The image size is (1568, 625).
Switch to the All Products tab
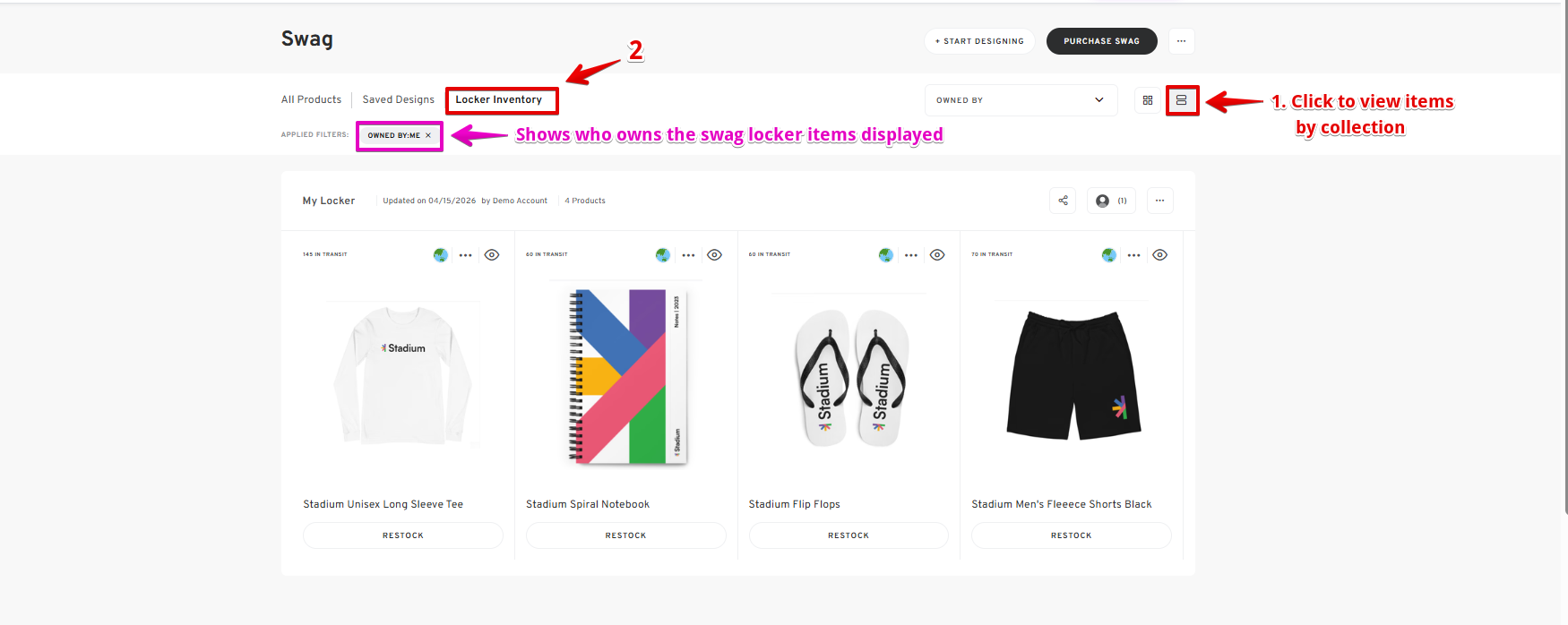pyautogui.click(x=311, y=99)
